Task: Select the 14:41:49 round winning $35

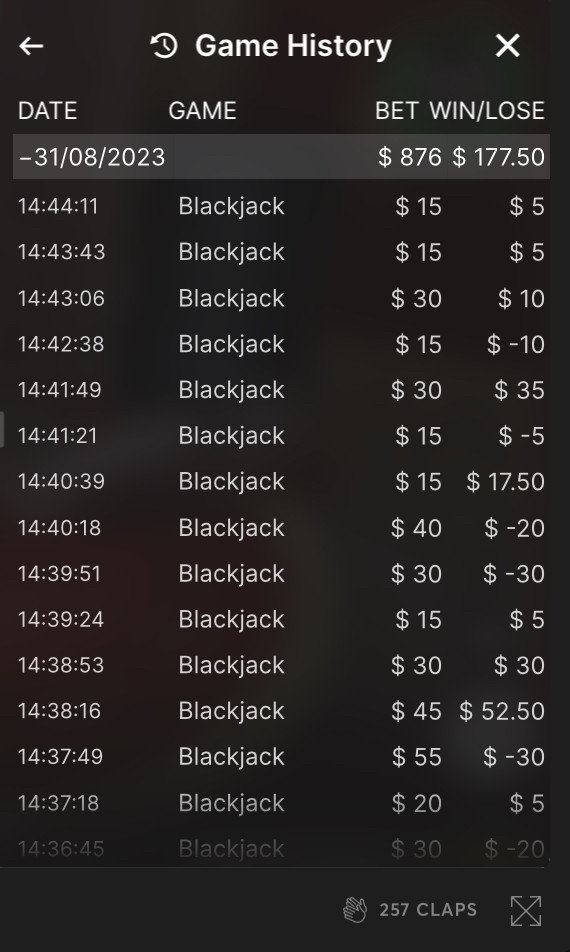Action: coord(281,390)
